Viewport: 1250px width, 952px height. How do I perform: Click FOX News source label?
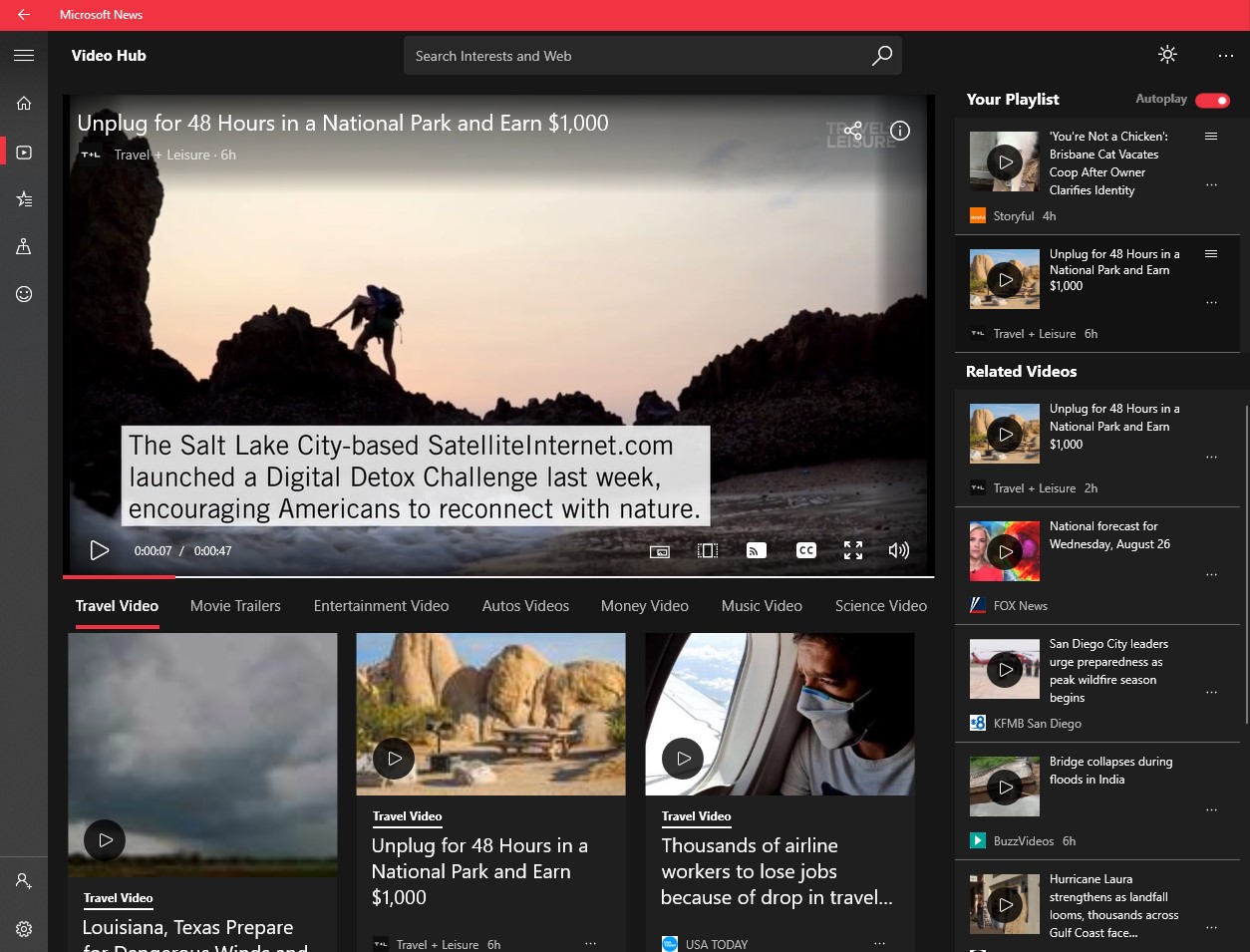[1020, 606]
